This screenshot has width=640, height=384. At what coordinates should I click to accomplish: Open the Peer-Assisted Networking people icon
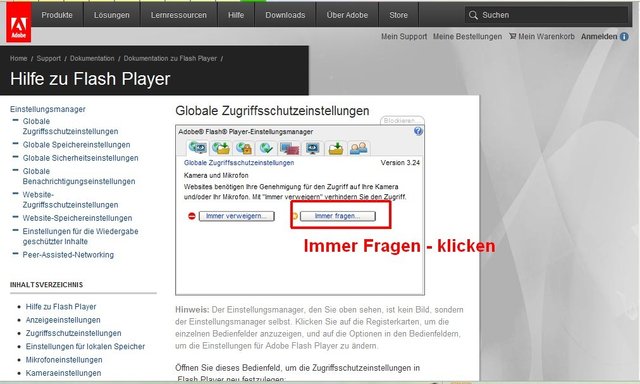(359, 148)
